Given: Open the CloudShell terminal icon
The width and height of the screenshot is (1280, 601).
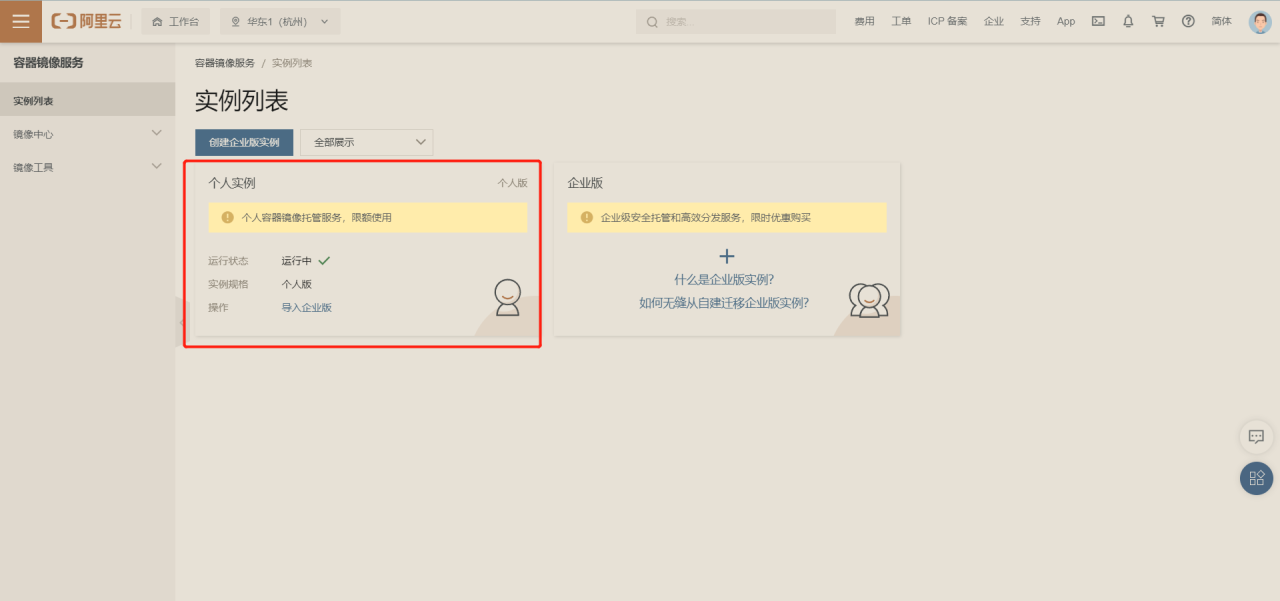Looking at the screenshot, I should pos(1097,20).
